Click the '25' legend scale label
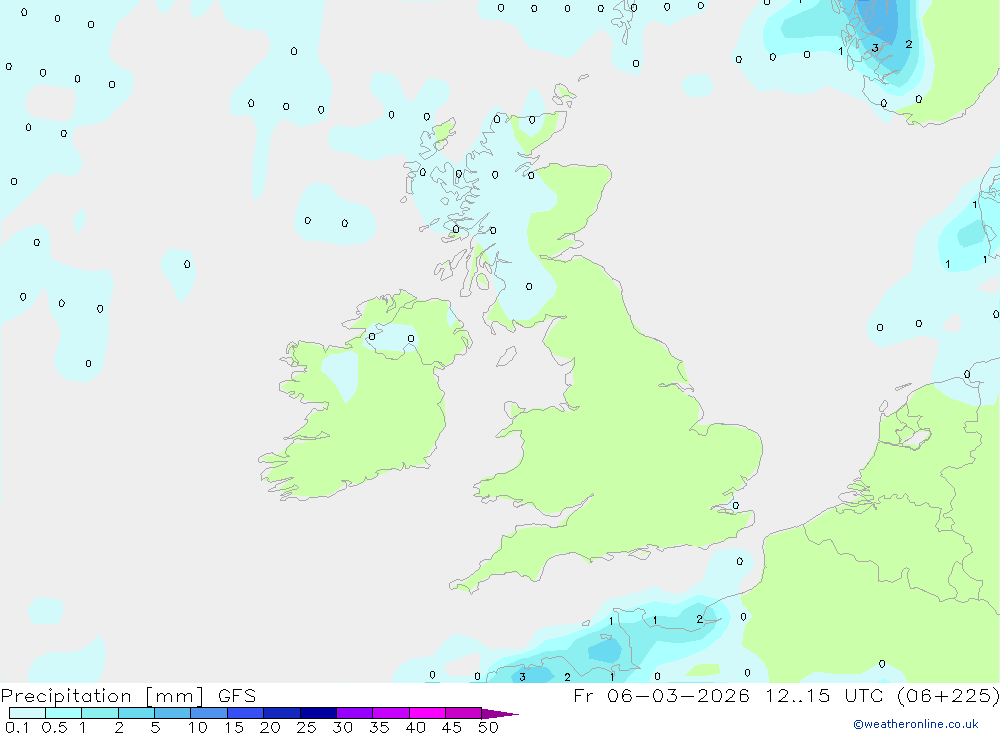The height and width of the screenshot is (733, 1000). [x=306, y=727]
